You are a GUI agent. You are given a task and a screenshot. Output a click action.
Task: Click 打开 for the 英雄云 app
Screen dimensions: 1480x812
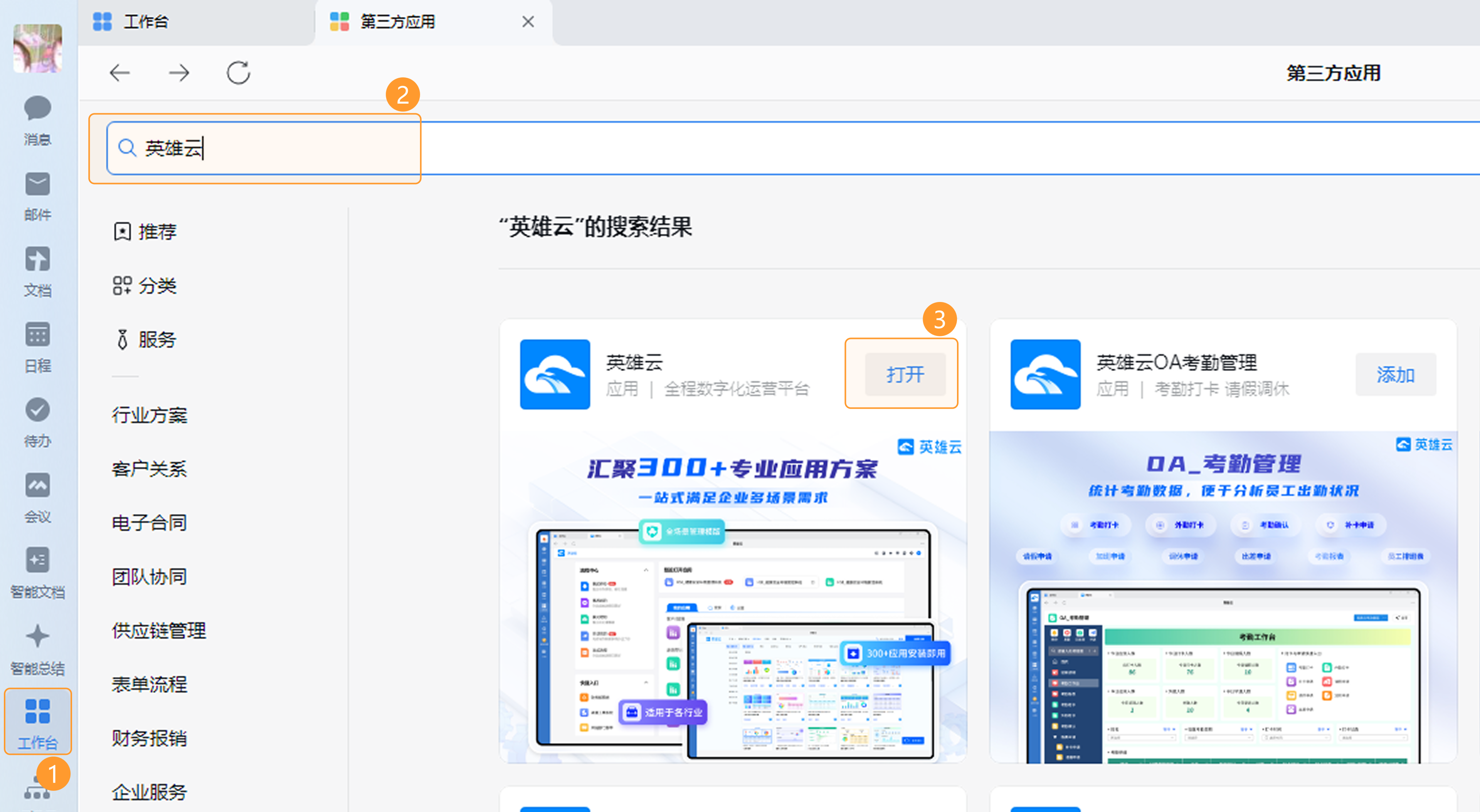905,374
